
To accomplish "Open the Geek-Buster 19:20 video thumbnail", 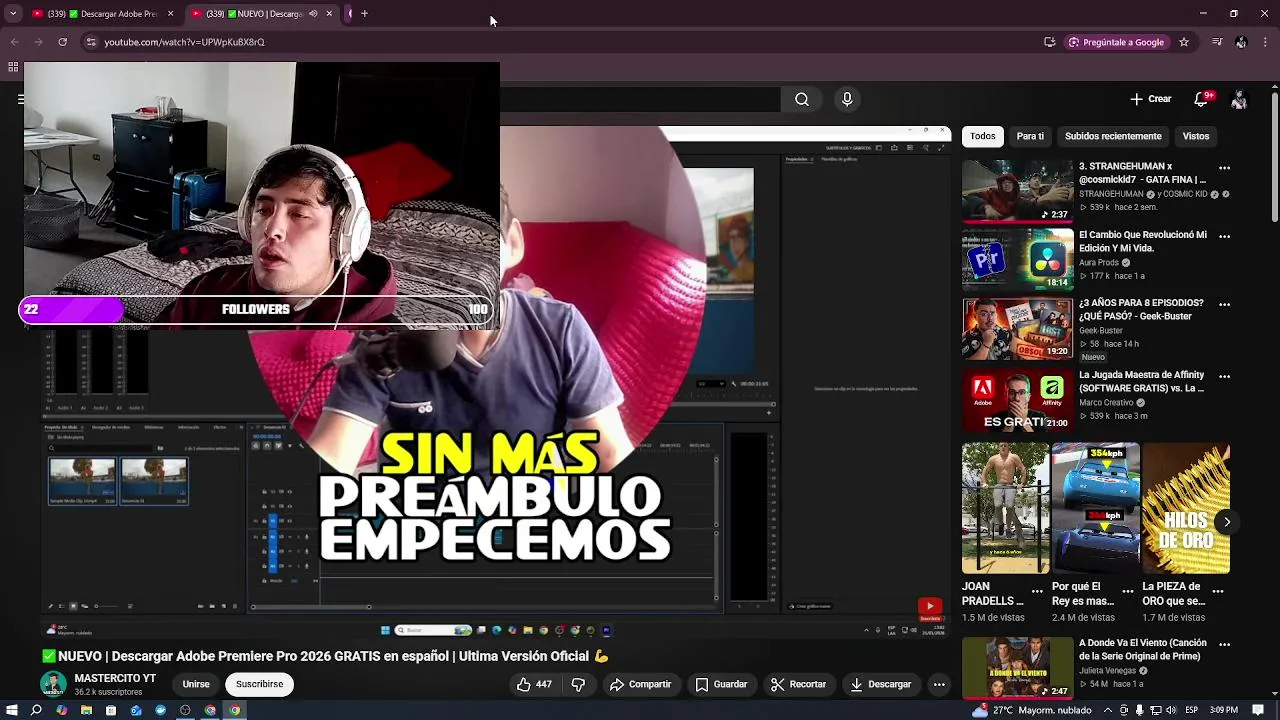I will tap(1018, 328).
